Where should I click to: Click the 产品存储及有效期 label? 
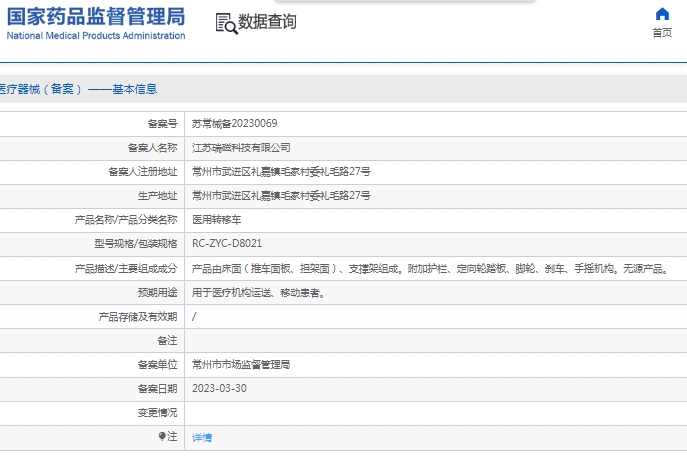pyautogui.click(x=138, y=316)
